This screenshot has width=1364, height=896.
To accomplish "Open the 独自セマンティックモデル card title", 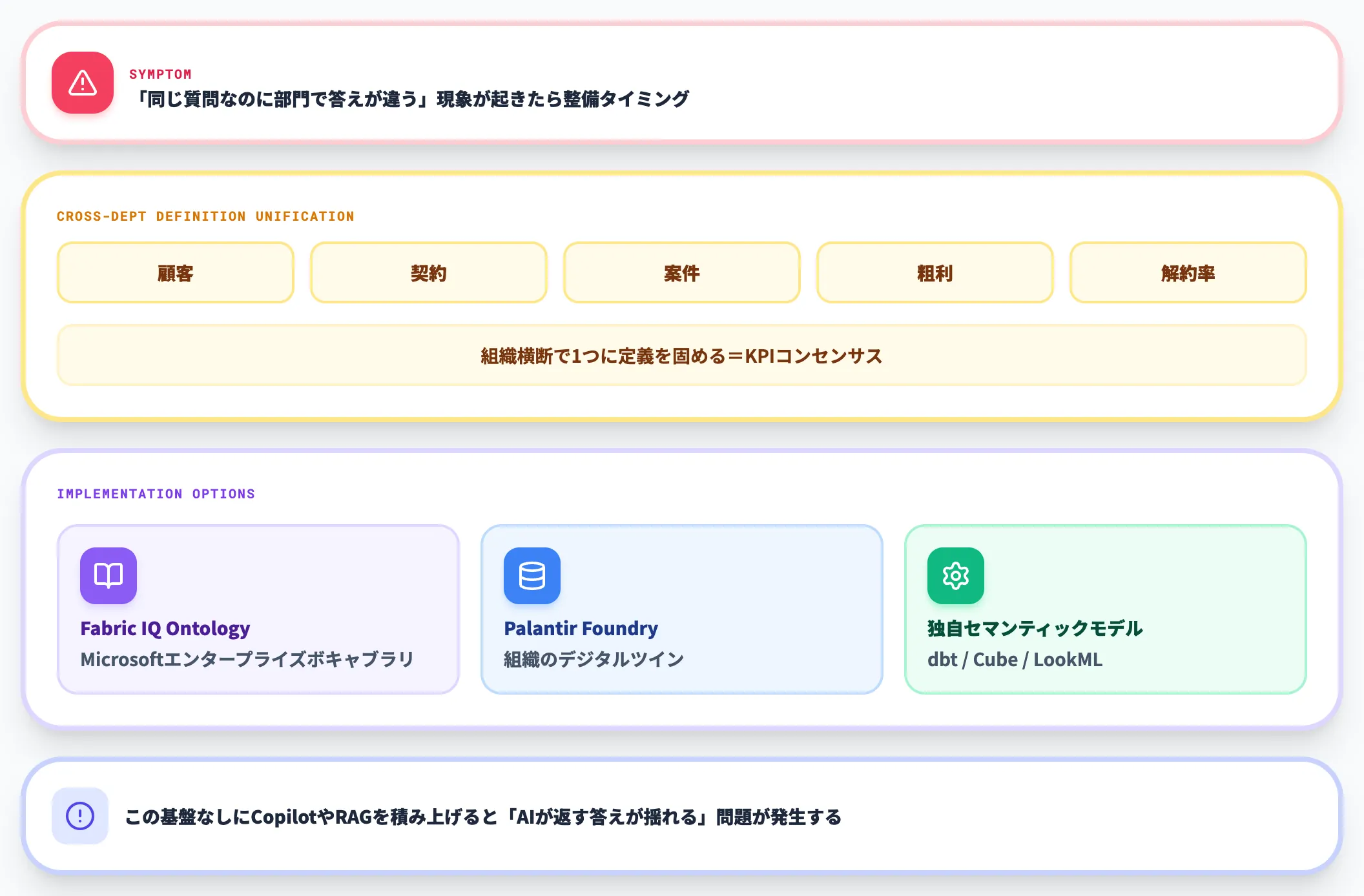I will (1035, 628).
